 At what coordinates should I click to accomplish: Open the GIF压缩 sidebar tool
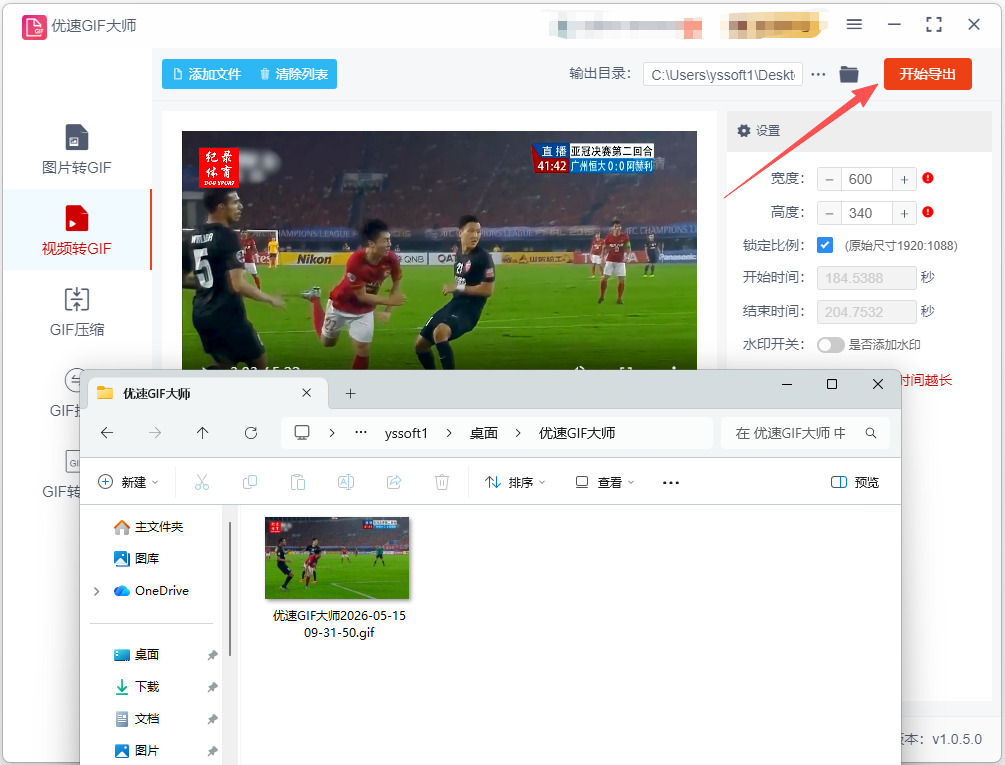(76, 312)
